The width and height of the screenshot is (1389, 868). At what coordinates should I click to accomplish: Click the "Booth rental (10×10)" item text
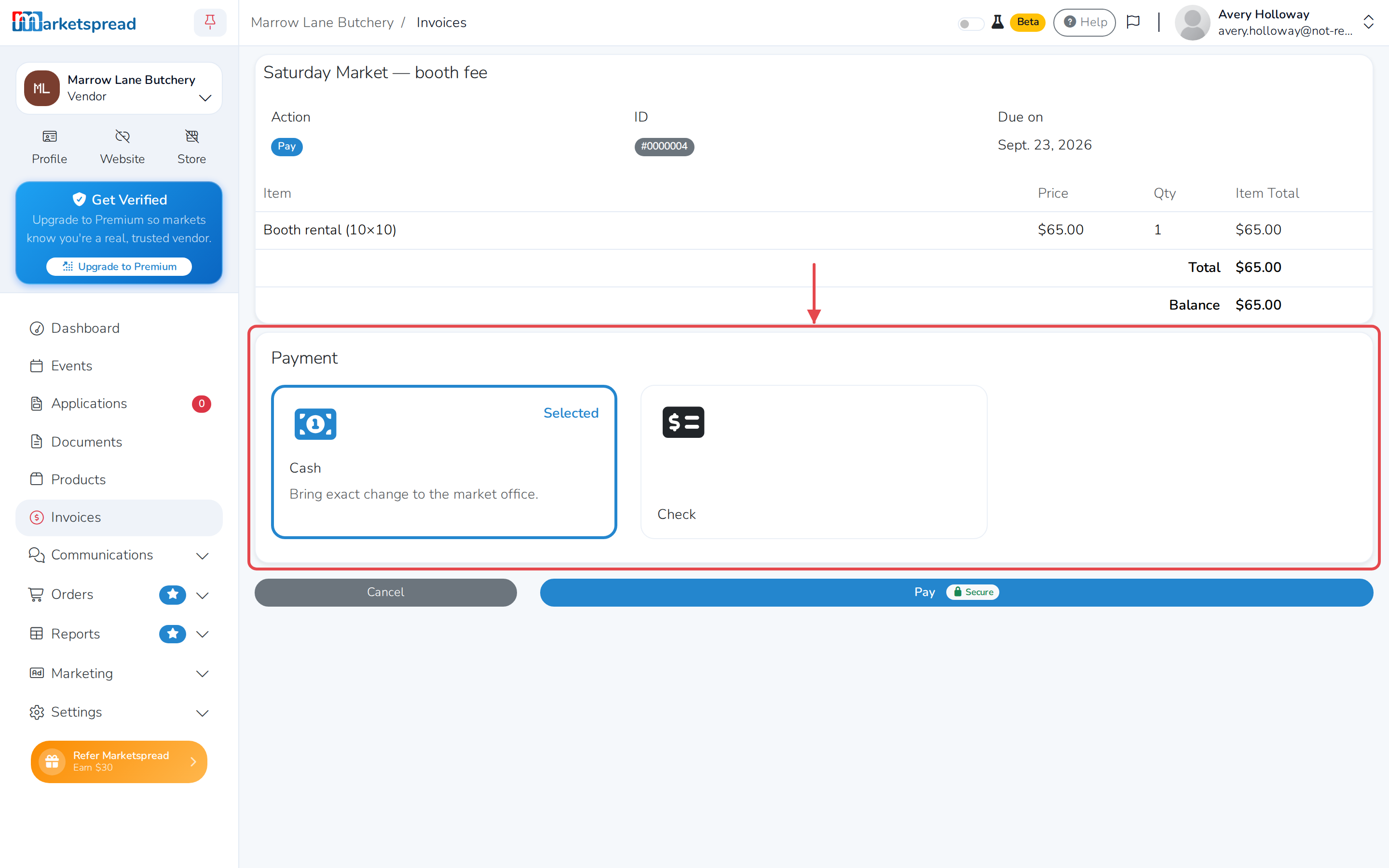[329, 230]
